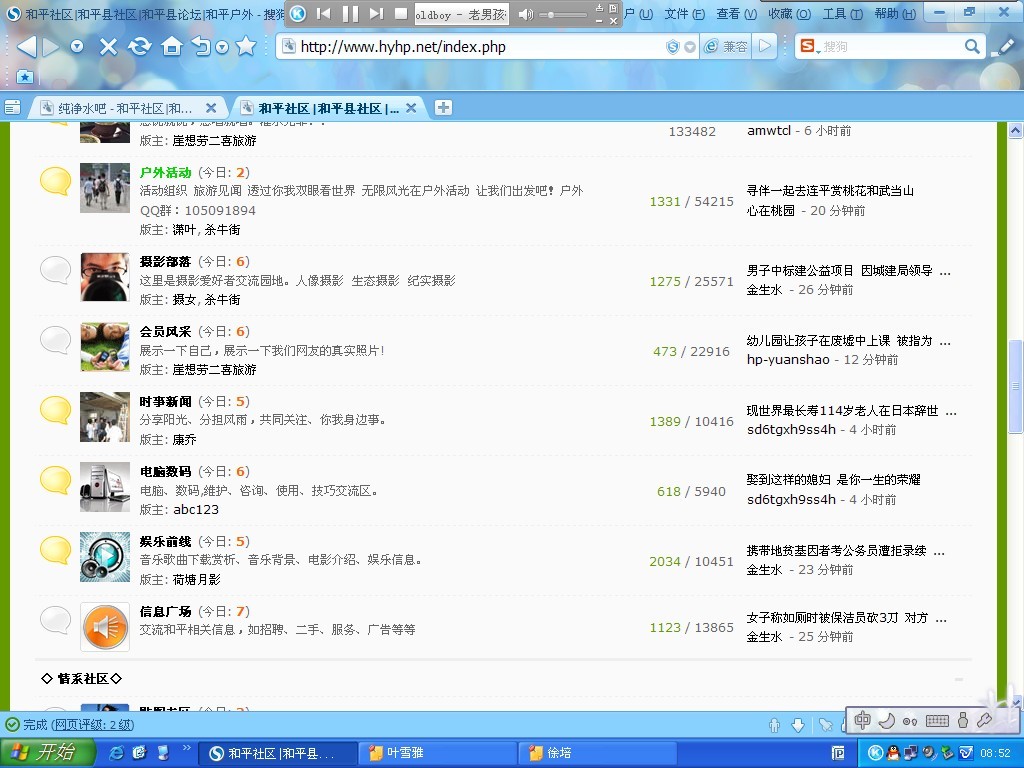Focus the 搜狗 search box

pyautogui.click(x=891, y=46)
